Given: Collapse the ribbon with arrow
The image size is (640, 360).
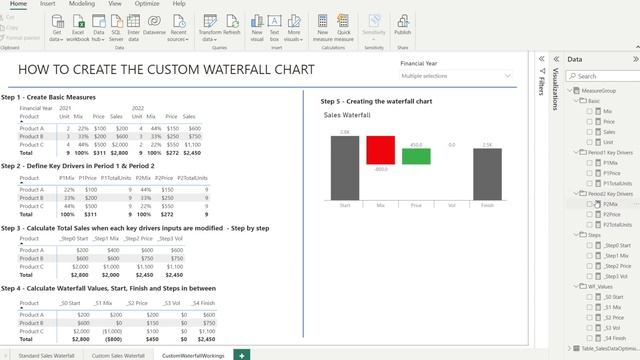Looking at the screenshot, I should 637,47.
